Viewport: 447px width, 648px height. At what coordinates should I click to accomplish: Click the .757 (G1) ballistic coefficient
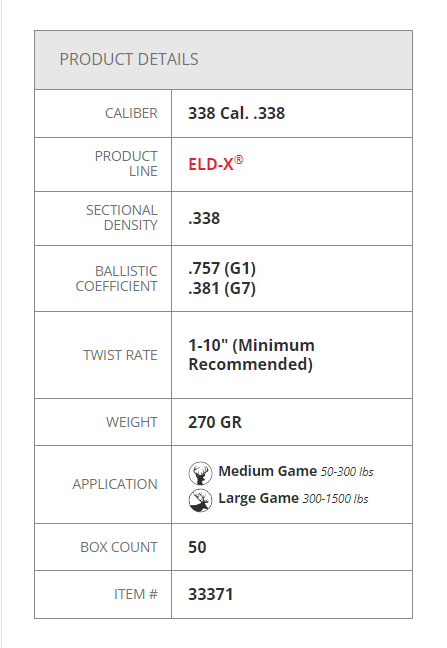(222, 268)
